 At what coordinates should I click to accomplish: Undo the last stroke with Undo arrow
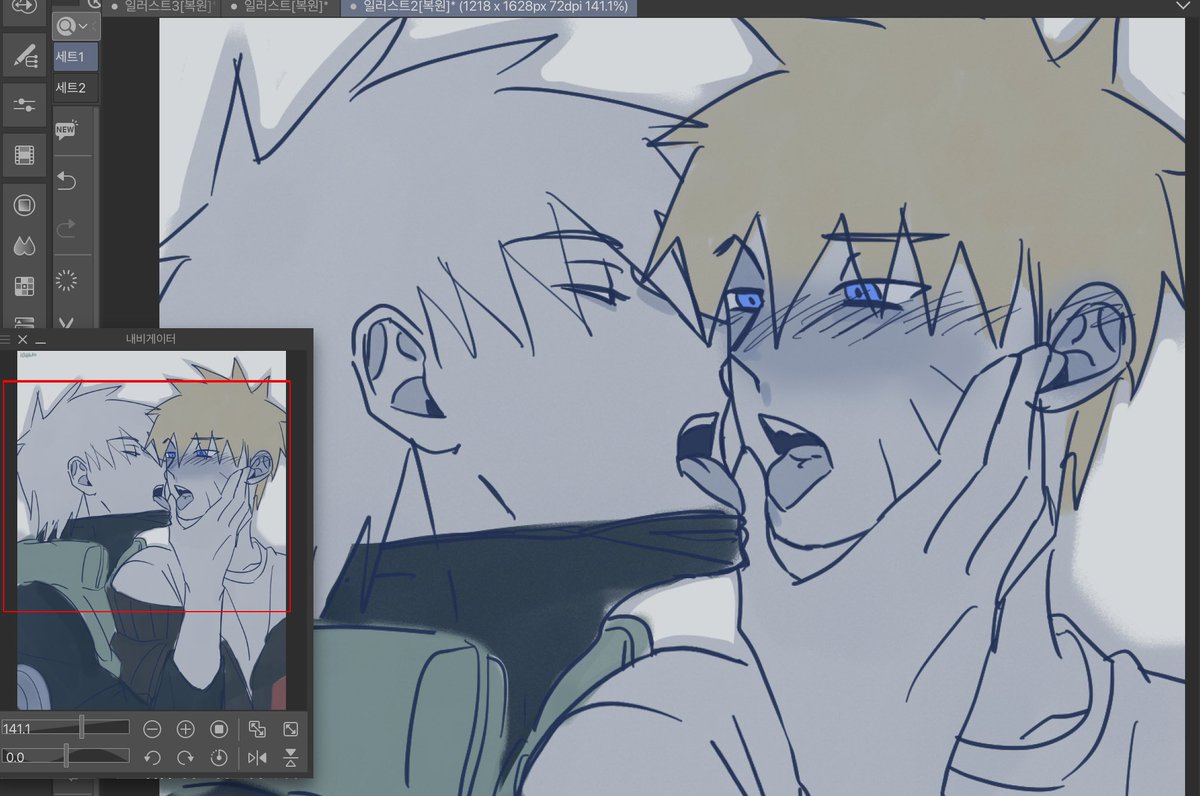(x=67, y=181)
